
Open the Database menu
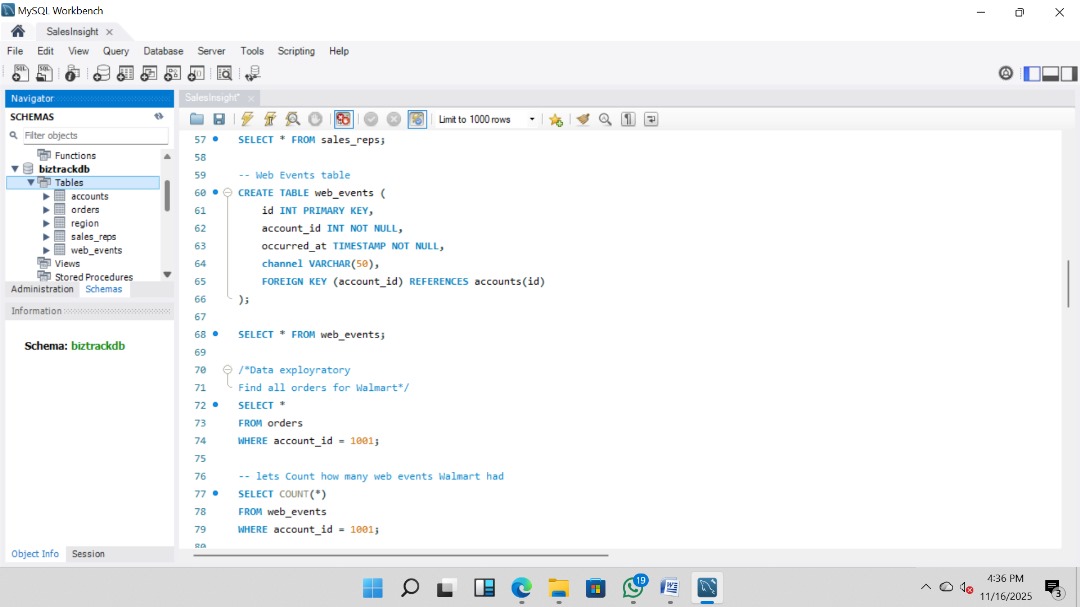point(163,50)
